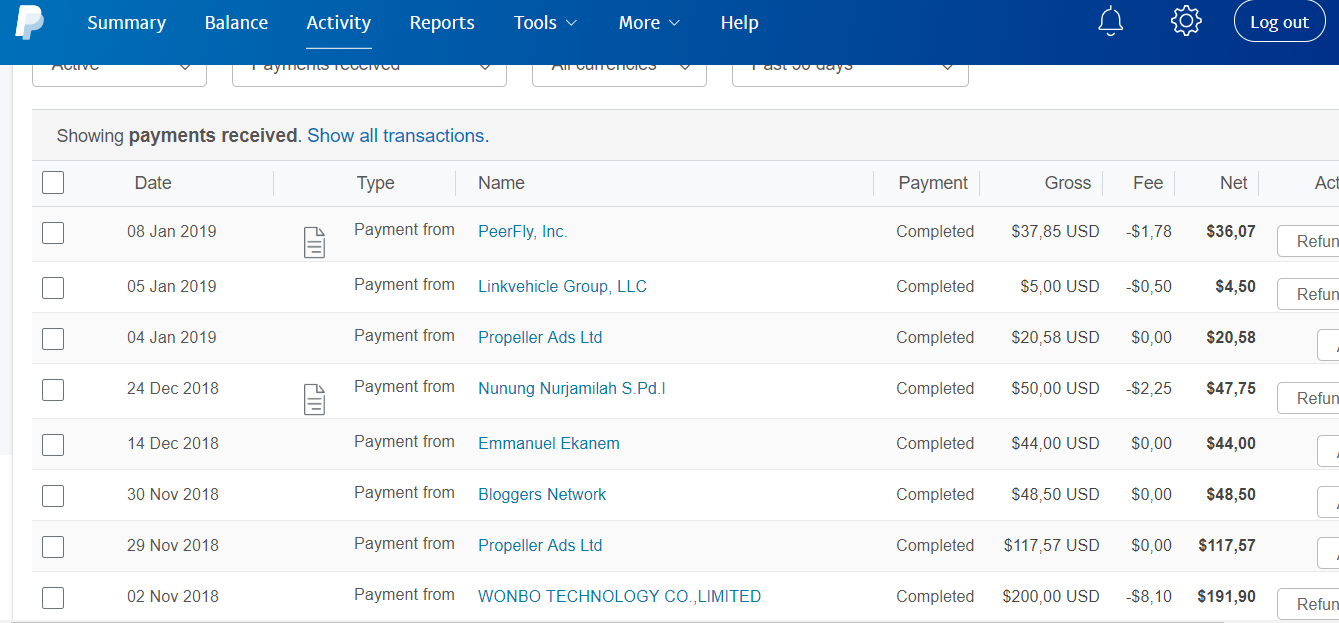Open PeerFly, Inc. transaction details
Screen dimensions: 1339x623
pyautogui.click(x=523, y=232)
